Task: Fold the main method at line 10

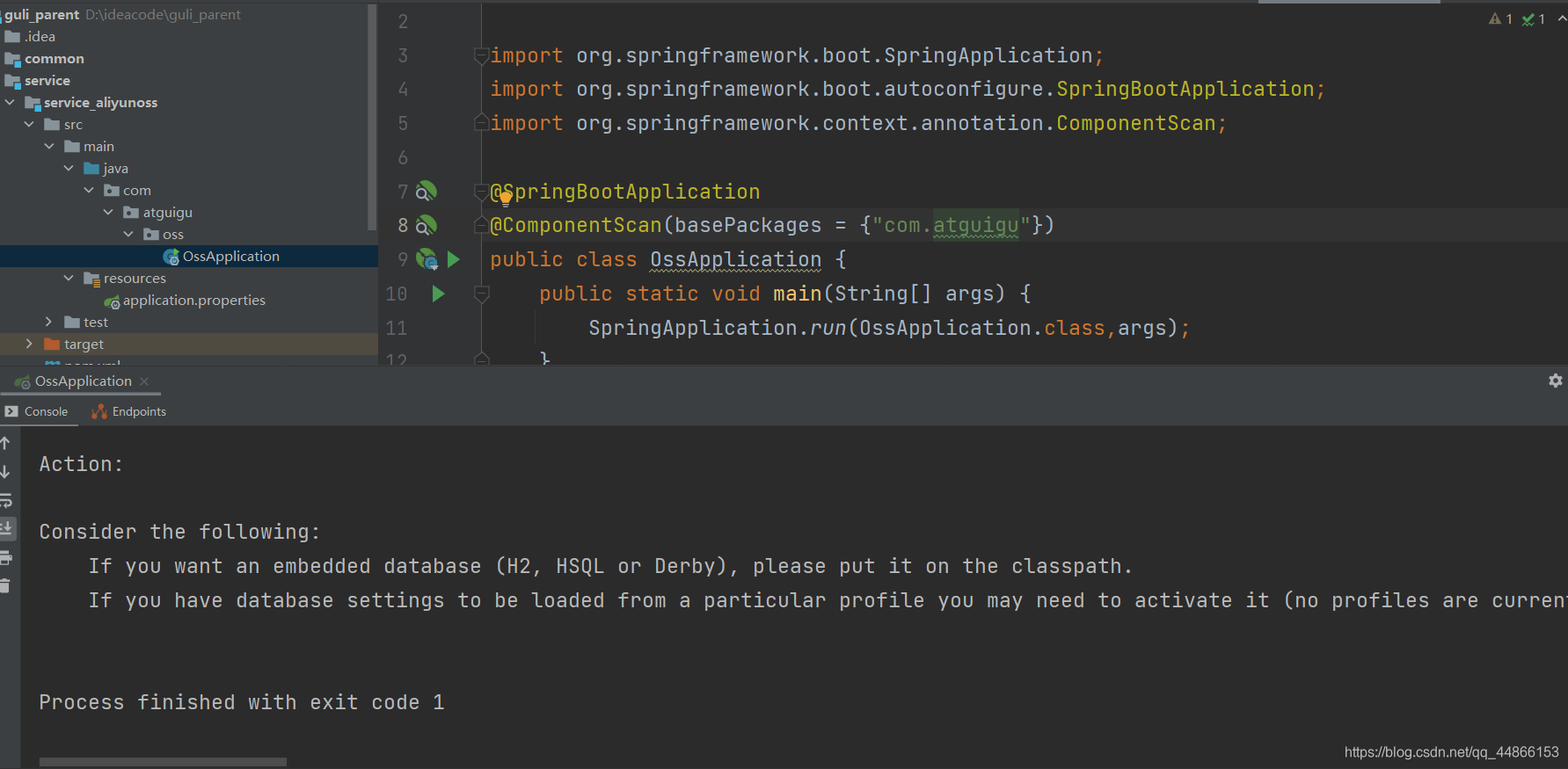Action: coord(481,294)
